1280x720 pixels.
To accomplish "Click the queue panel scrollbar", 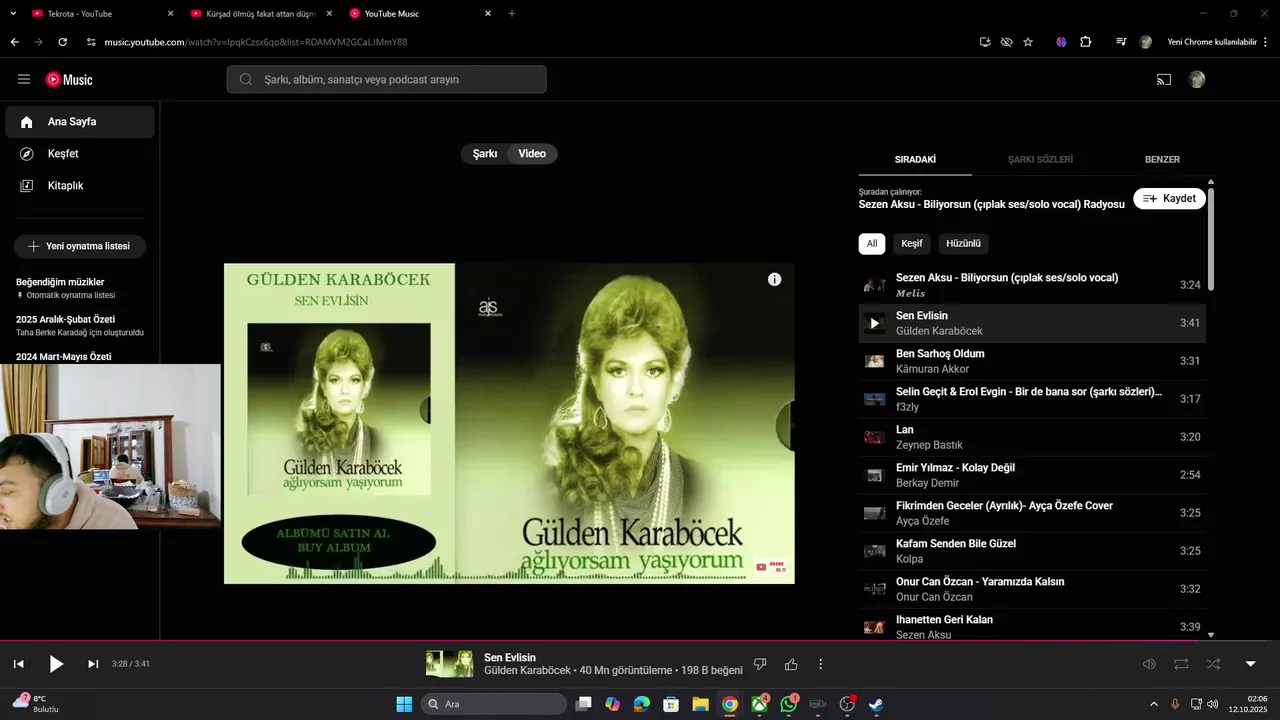I will (1211, 240).
